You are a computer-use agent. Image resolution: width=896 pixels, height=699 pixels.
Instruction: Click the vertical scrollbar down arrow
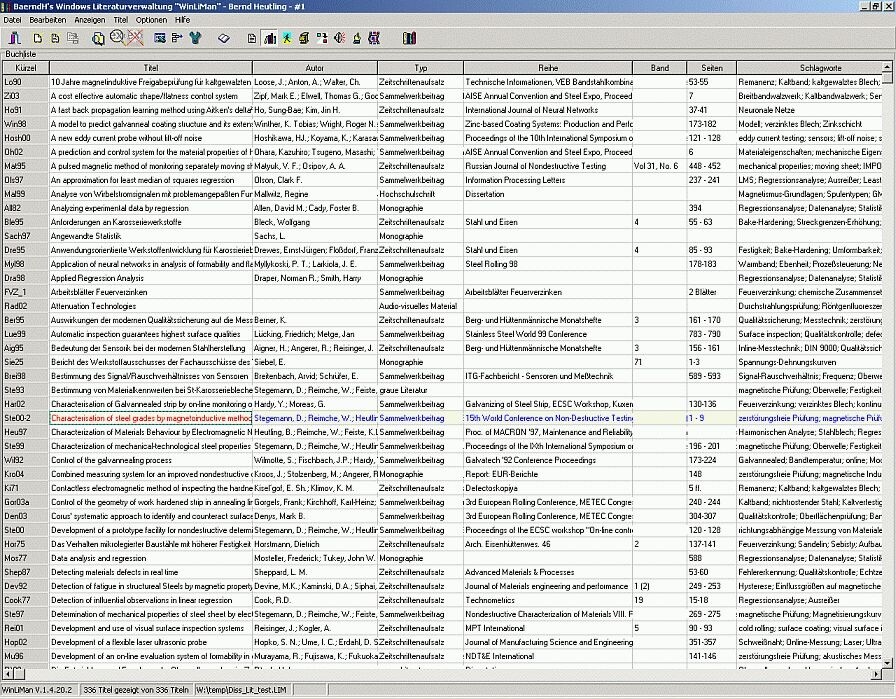click(887, 663)
